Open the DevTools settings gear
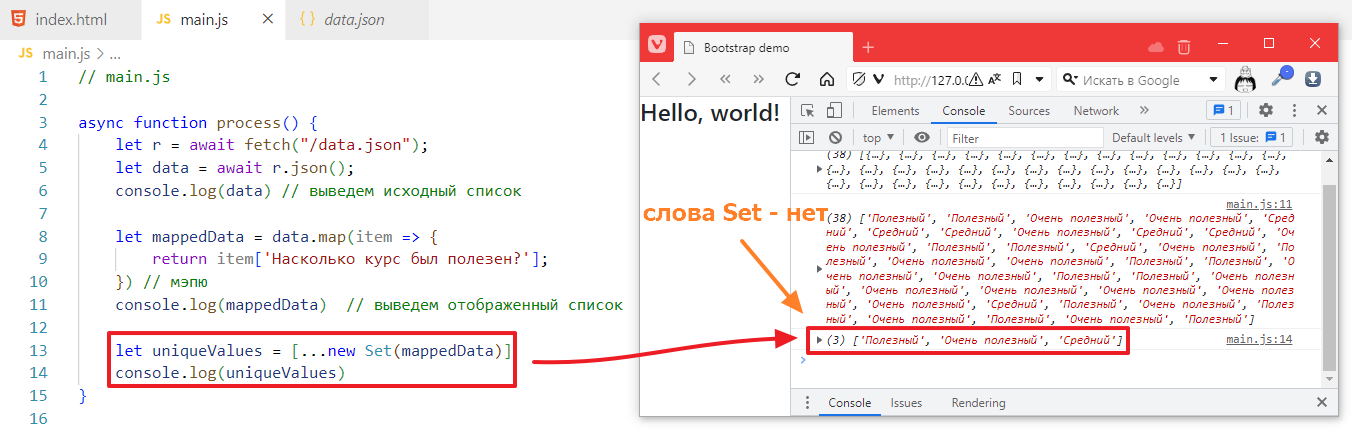This screenshot has width=1352, height=434. (x=1265, y=111)
